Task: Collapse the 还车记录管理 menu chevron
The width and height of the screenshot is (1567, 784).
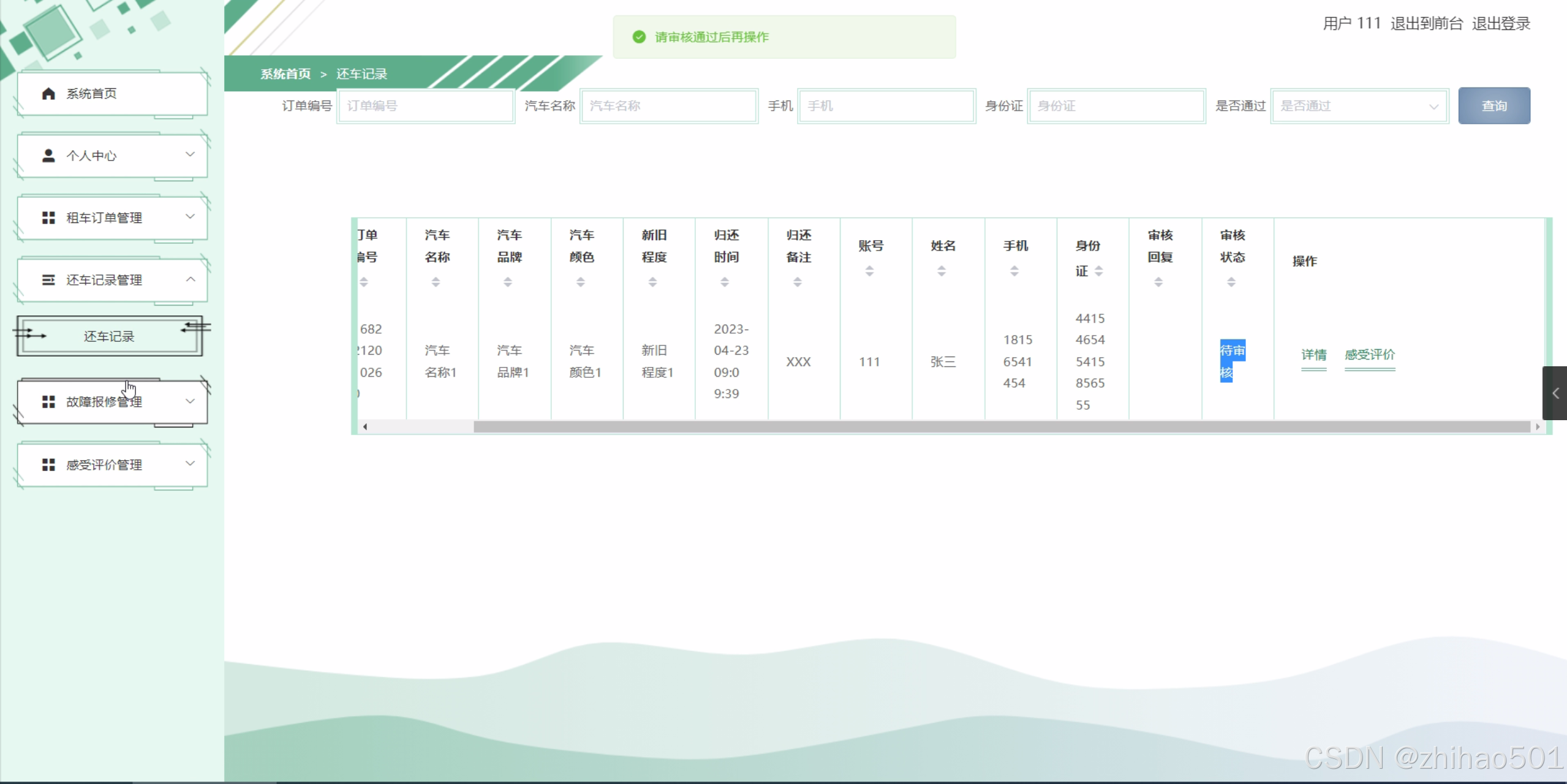Action: coord(190,279)
